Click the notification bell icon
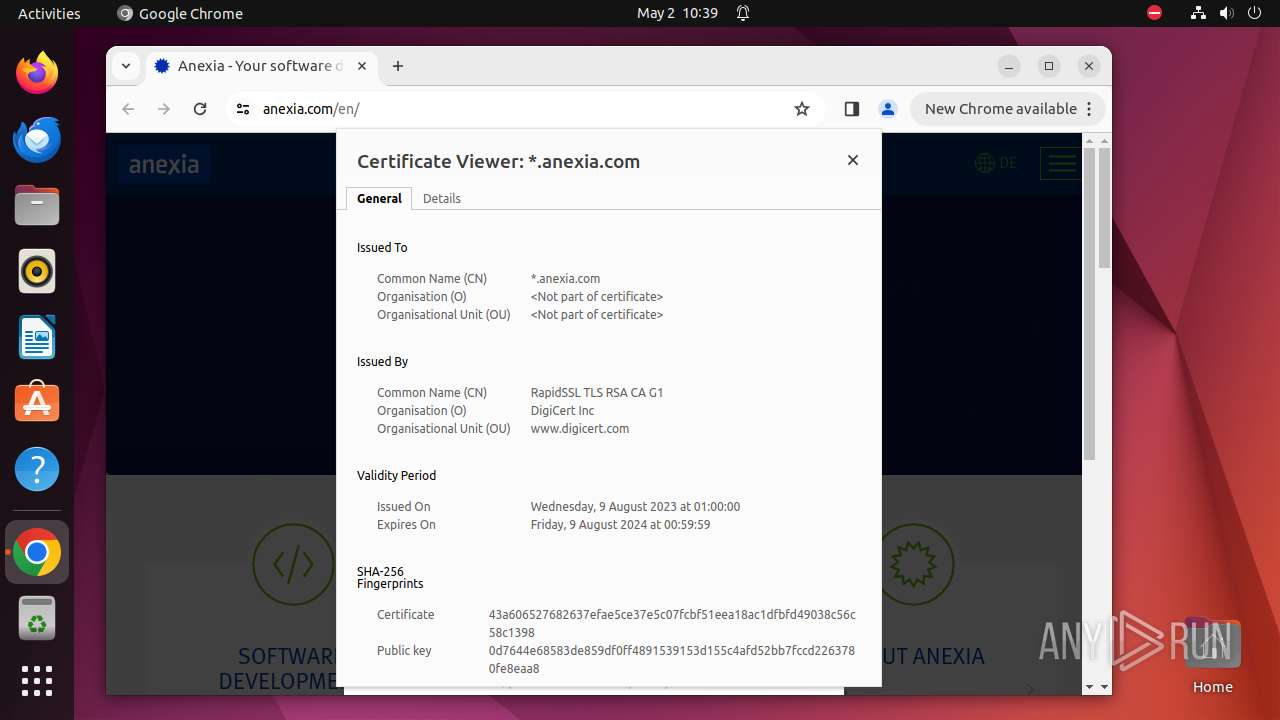The image size is (1280, 720). coord(743,13)
